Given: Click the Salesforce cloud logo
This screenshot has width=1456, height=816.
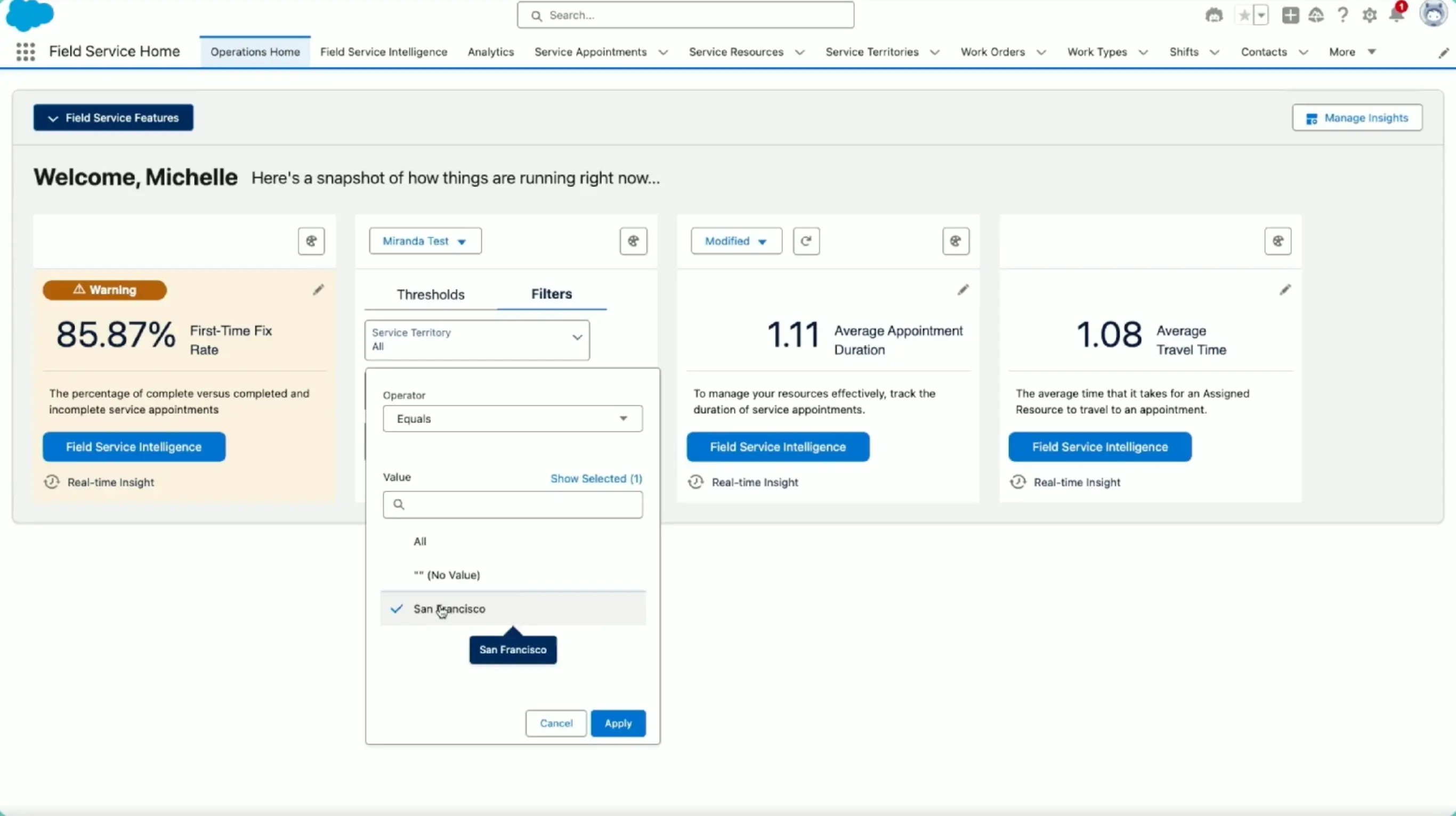Looking at the screenshot, I should 29,15.
